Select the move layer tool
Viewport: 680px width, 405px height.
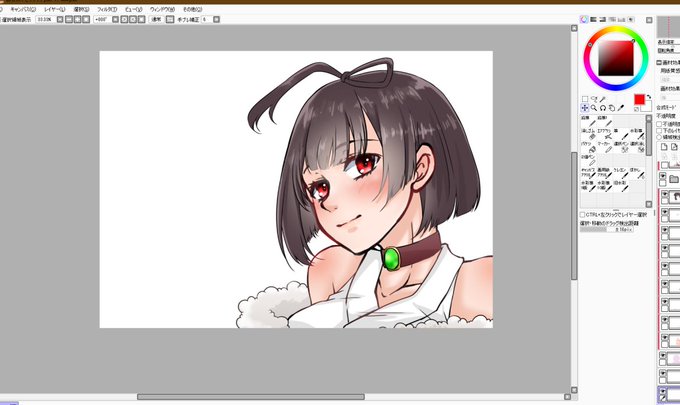point(585,108)
